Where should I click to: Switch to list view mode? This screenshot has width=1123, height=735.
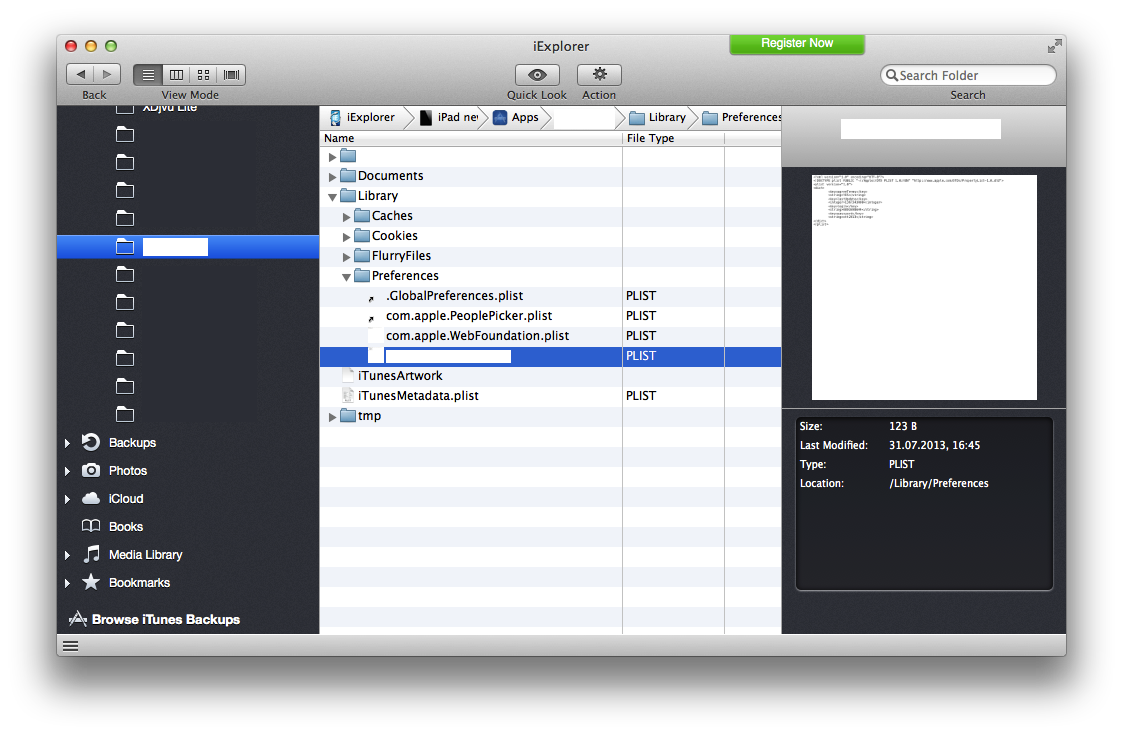click(x=148, y=75)
